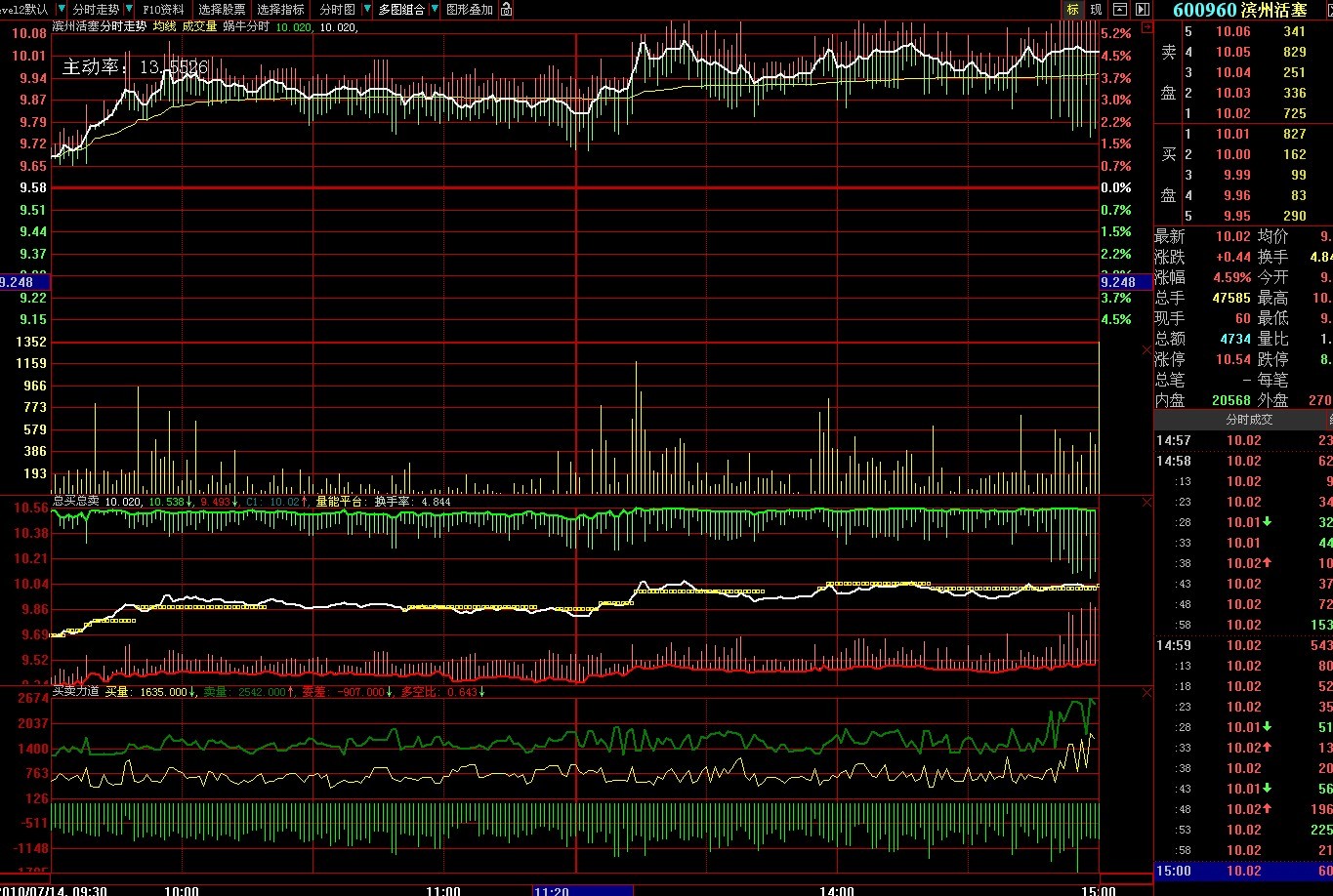Click the 涨跌 value +0.44
1333x896 pixels.
tap(1233, 257)
